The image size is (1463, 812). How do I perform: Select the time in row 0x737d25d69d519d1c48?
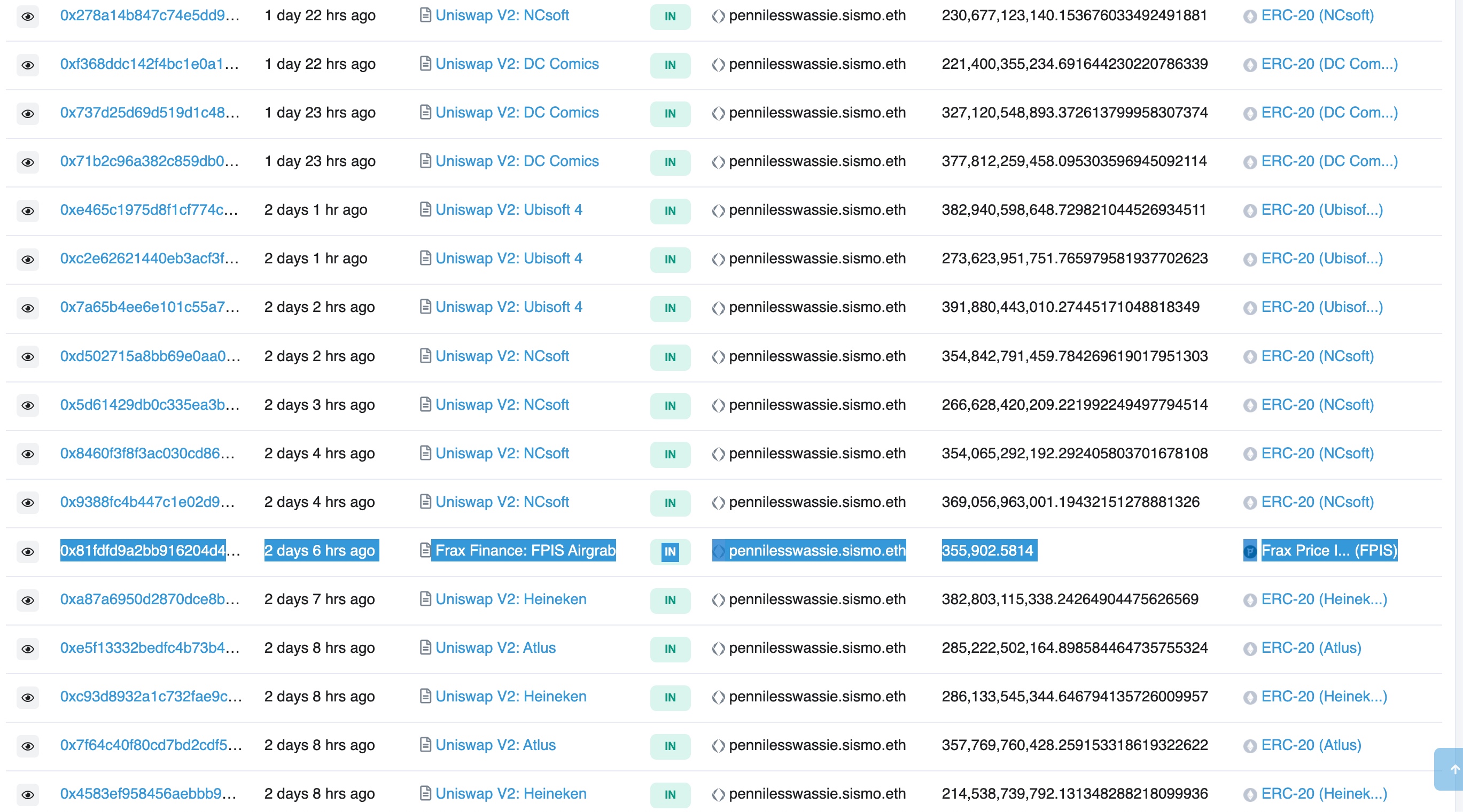[x=320, y=112]
